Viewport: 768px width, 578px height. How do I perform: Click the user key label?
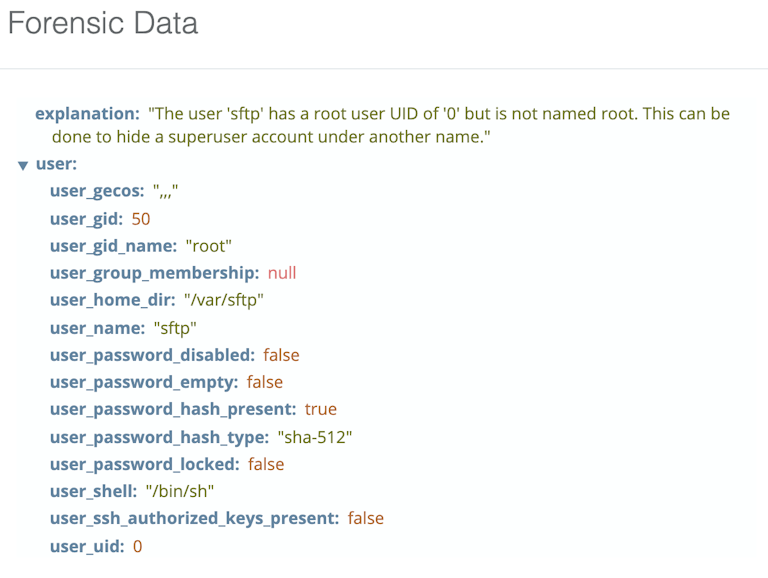56,164
